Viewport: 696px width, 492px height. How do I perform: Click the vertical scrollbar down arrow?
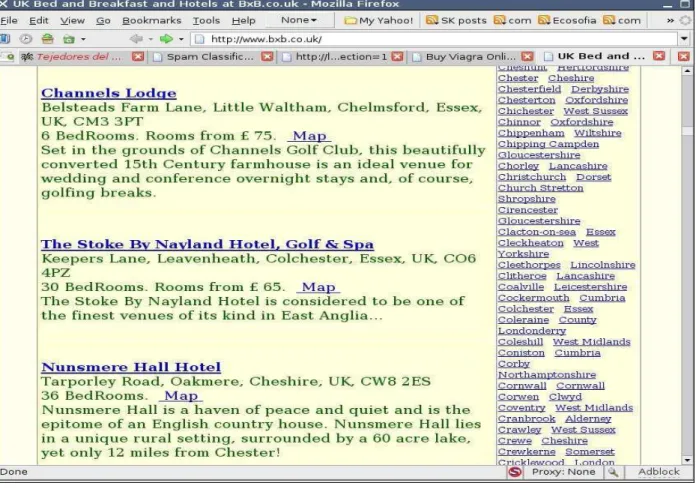(x=687, y=460)
